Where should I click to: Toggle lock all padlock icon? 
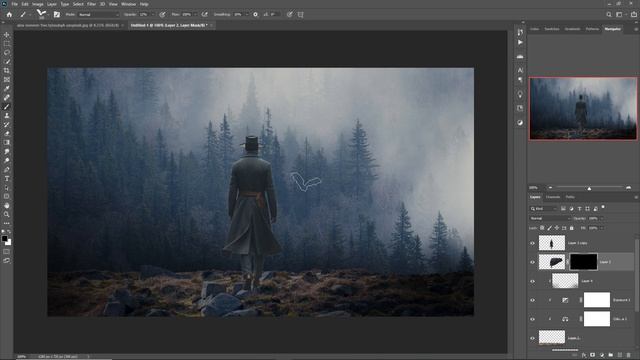(x=571, y=228)
